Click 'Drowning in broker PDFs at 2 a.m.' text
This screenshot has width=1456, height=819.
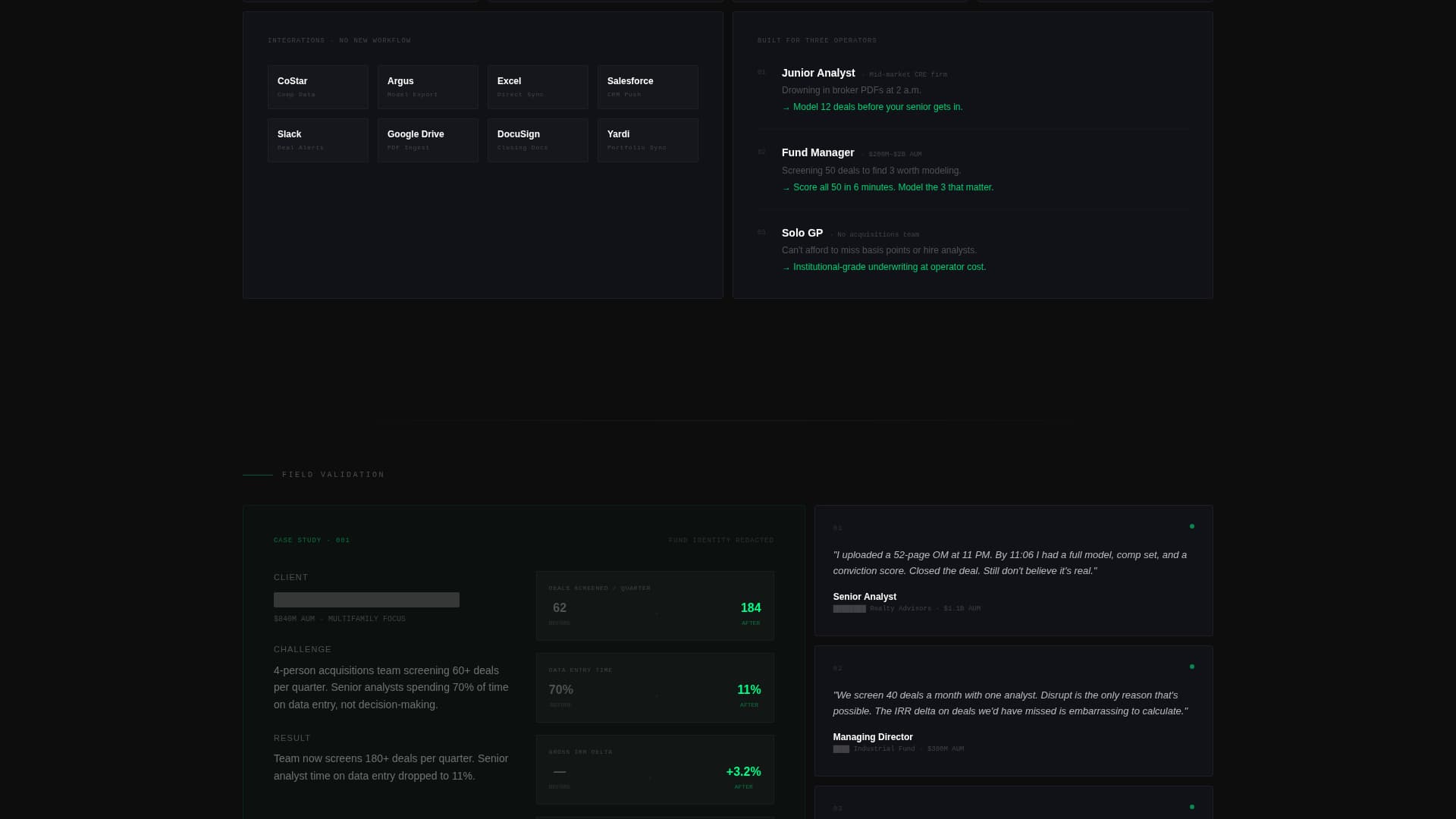point(852,90)
